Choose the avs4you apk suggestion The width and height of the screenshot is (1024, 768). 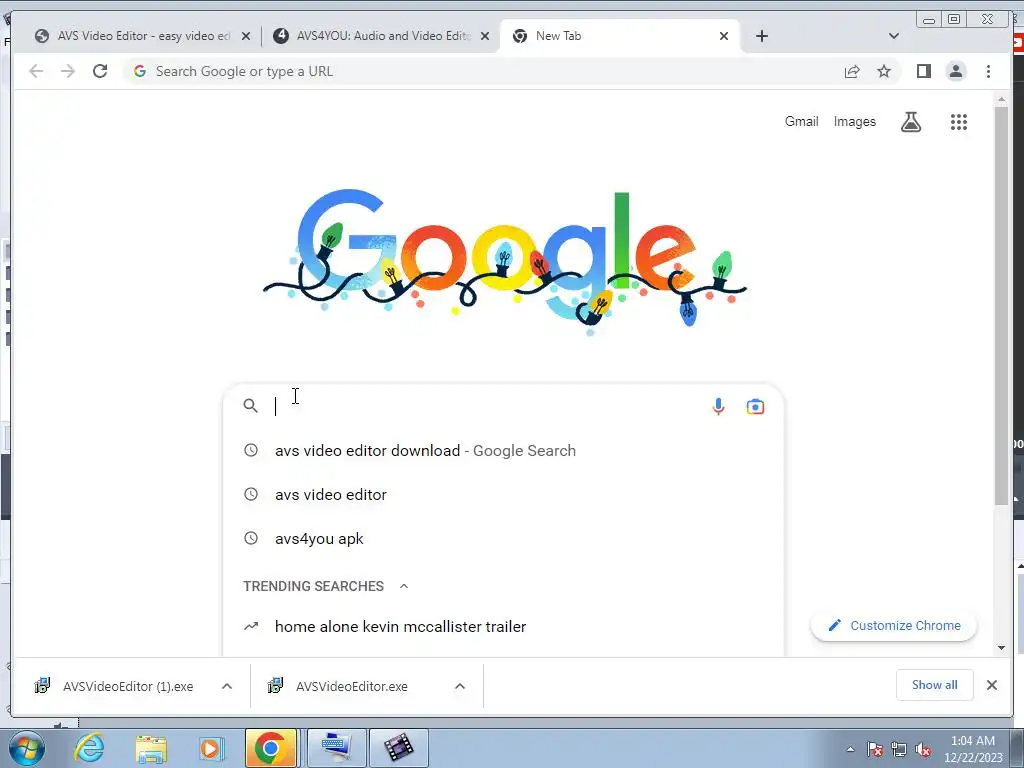503,539
